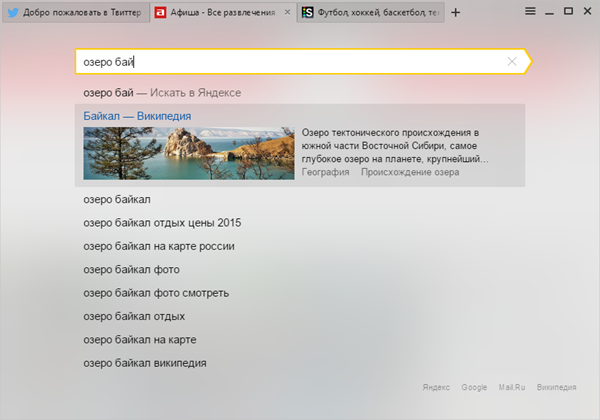Select suggestion озеро байкал на карте россии

[159, 246]
